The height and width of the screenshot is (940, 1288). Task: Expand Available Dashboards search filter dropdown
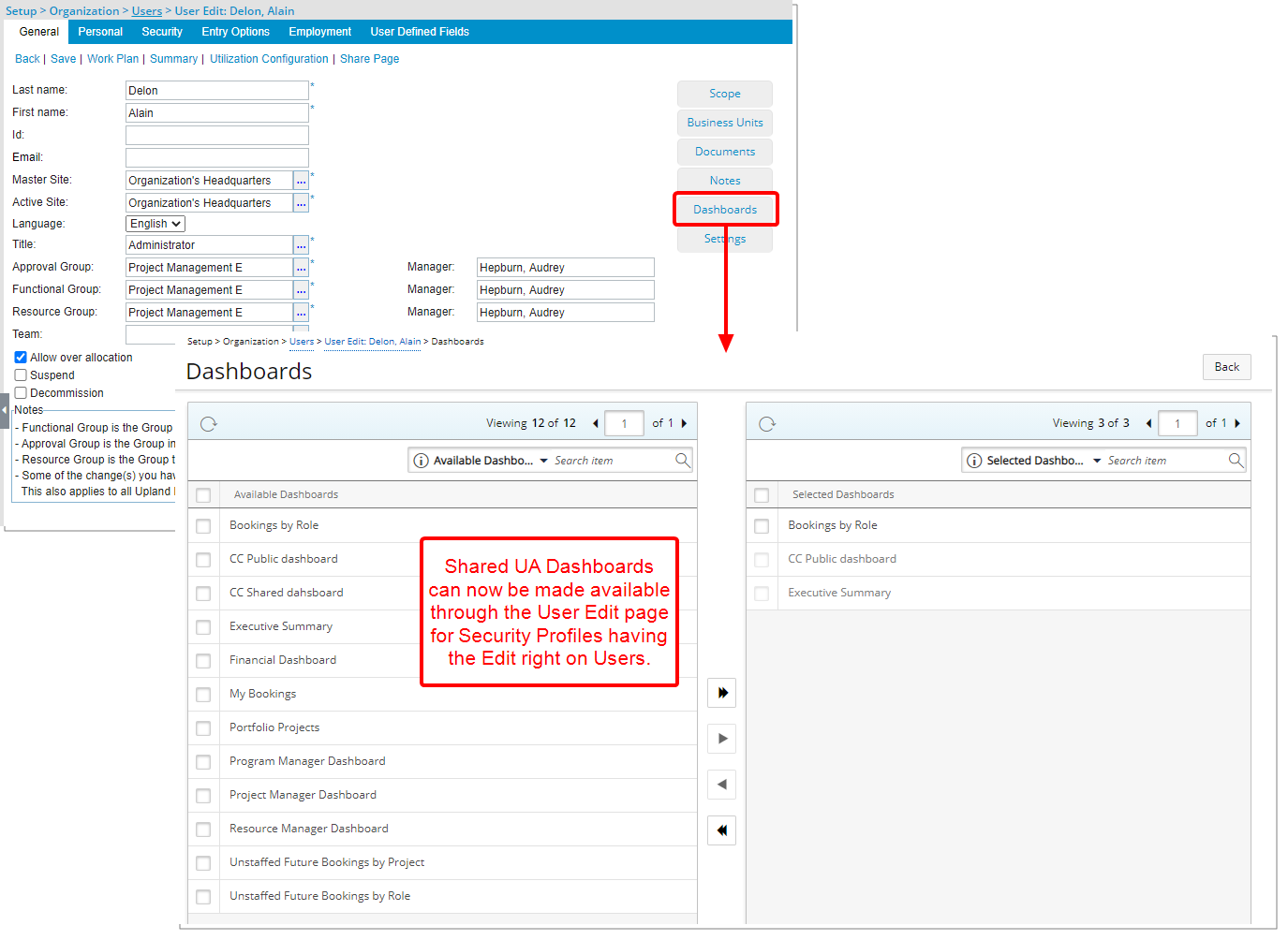(x=543, y=461)
